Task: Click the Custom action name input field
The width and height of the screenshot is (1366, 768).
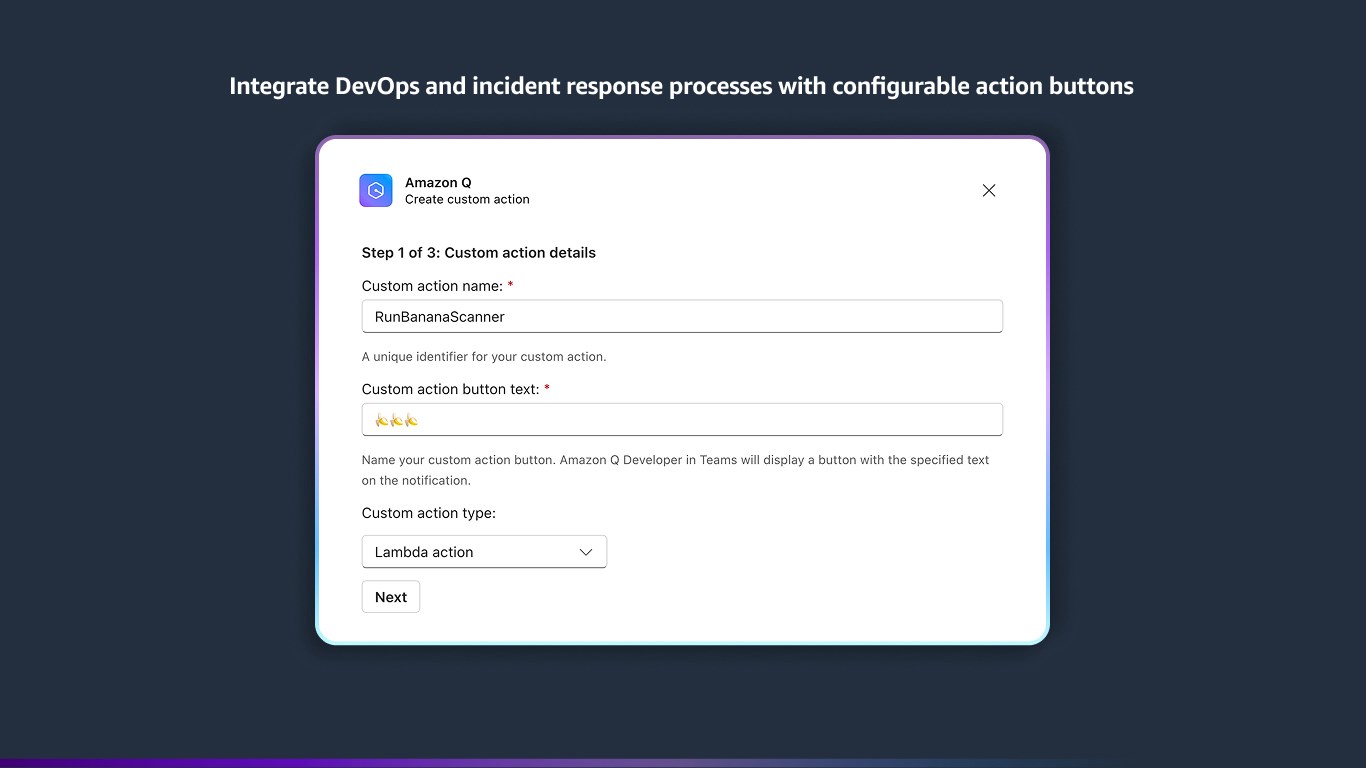Action: point(682,316)
